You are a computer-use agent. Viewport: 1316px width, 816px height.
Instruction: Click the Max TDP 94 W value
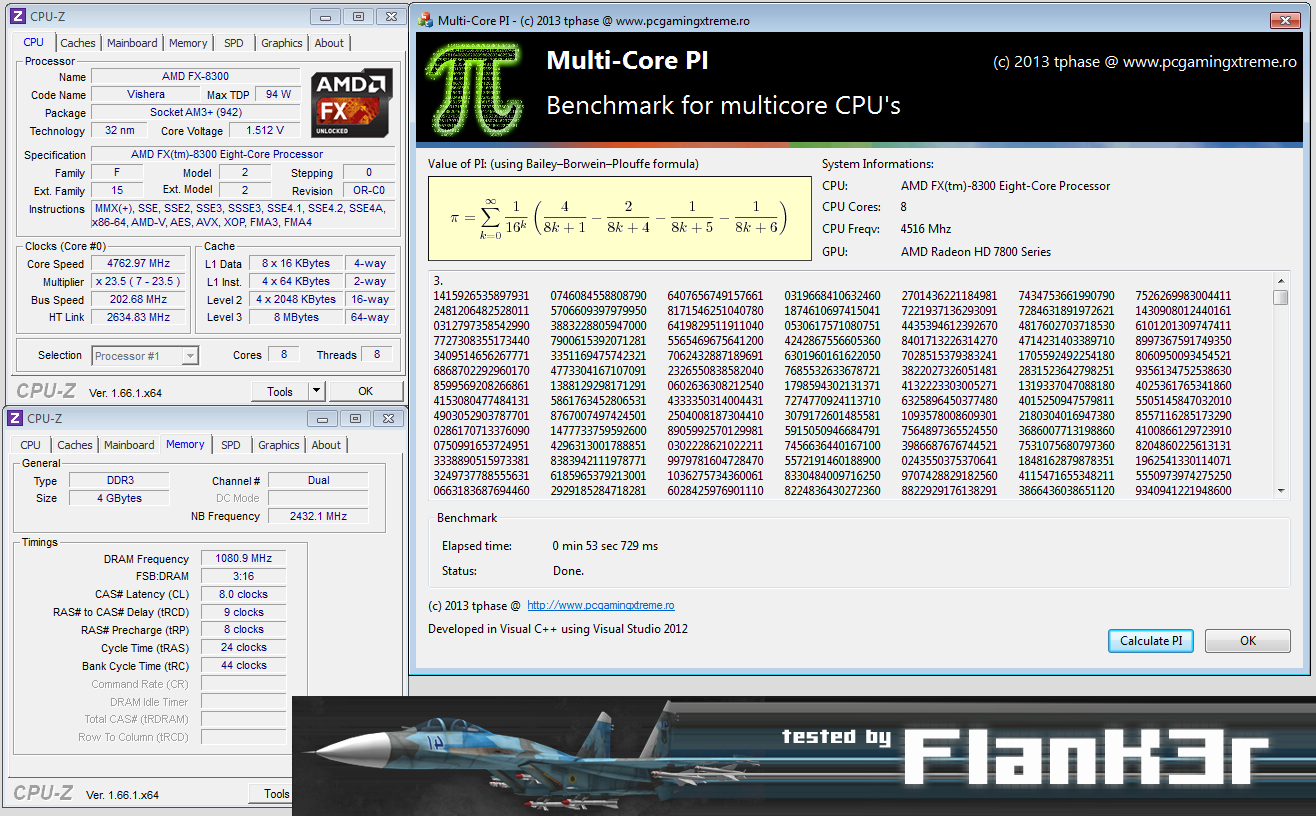(x=278, y=94)
